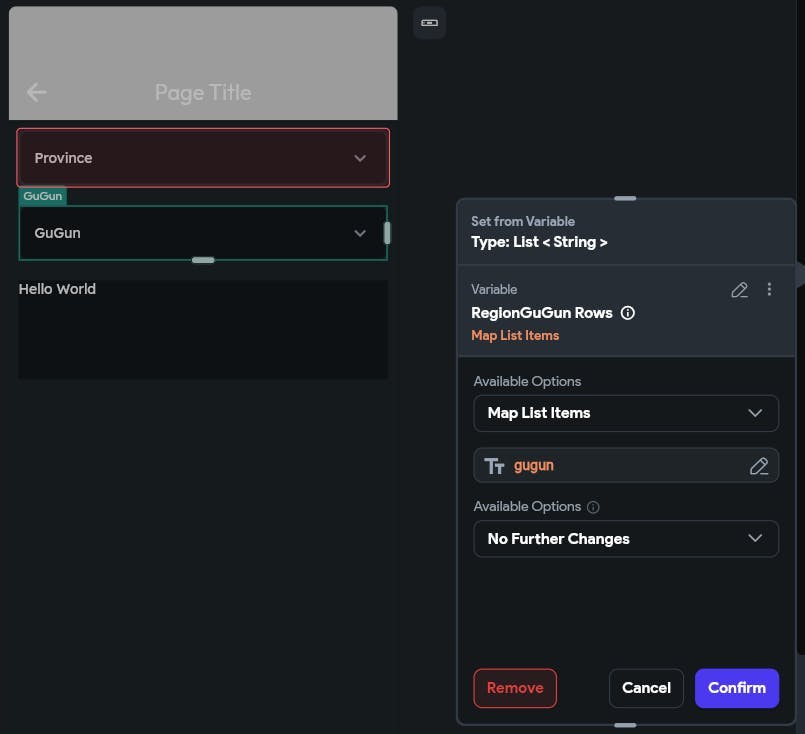The height and width of the screenshot is (734, 805).
Task: Click the keyboard toggle icon above the panel
Action: (x=429, y=23)
